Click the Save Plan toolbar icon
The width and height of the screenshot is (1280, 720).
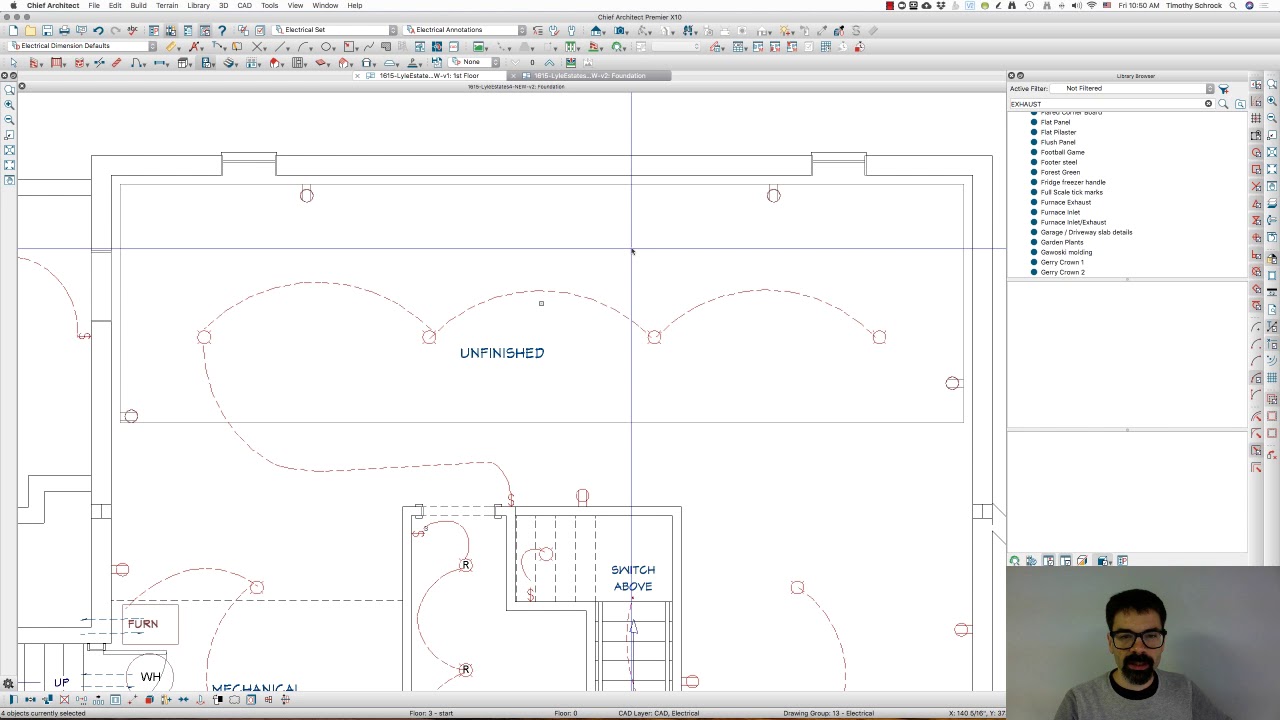pyautogui.click(x=47, y=30)
